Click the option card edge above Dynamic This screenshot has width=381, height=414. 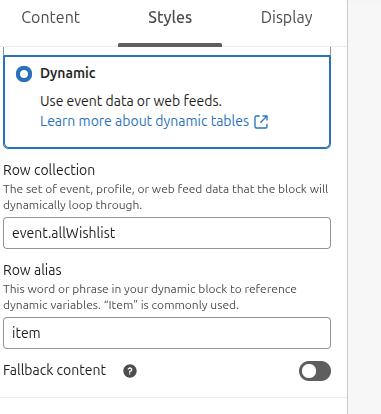pyautogui.click(x=167, y=51)
